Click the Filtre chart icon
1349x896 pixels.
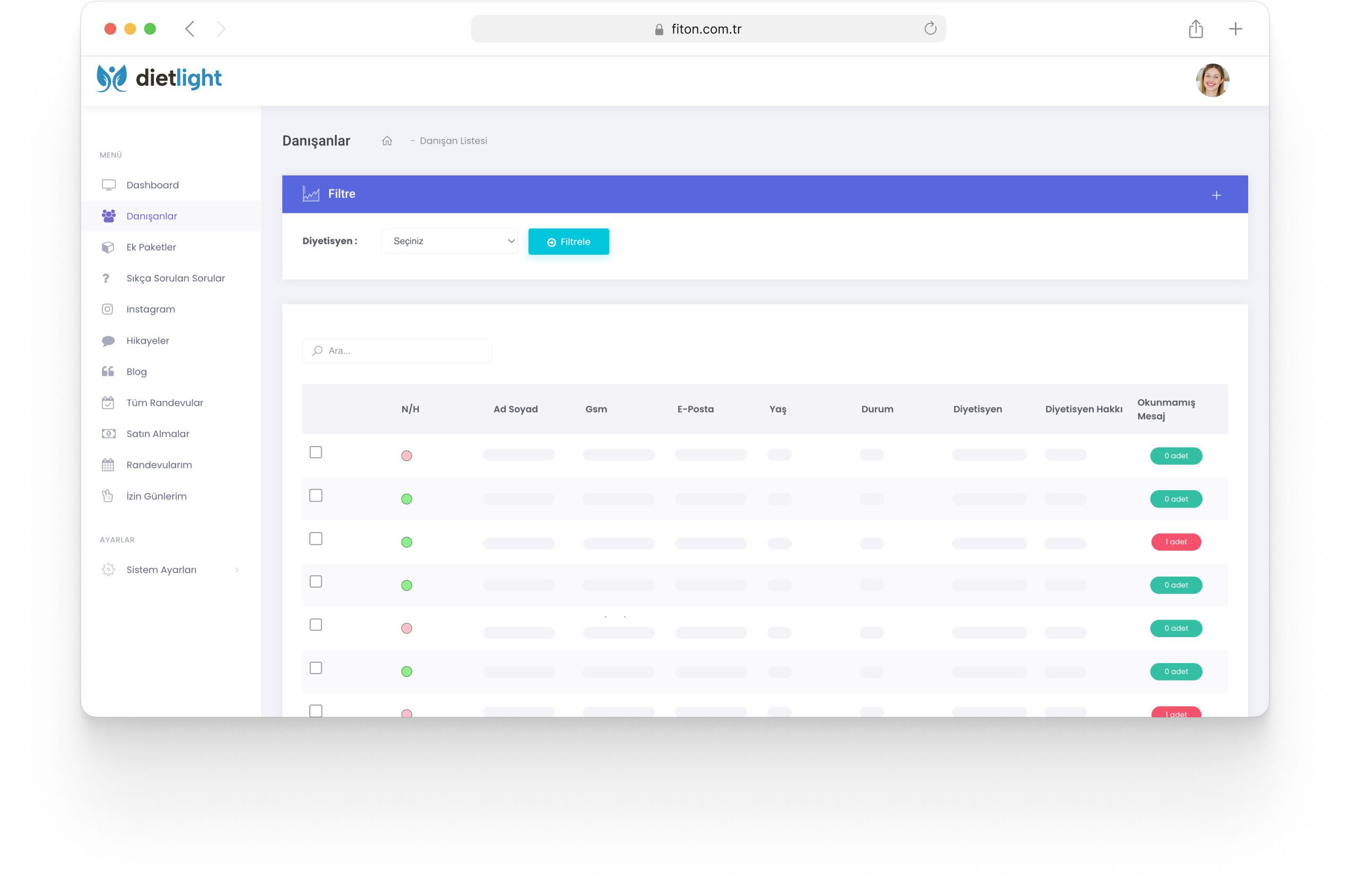click(311, 194)
